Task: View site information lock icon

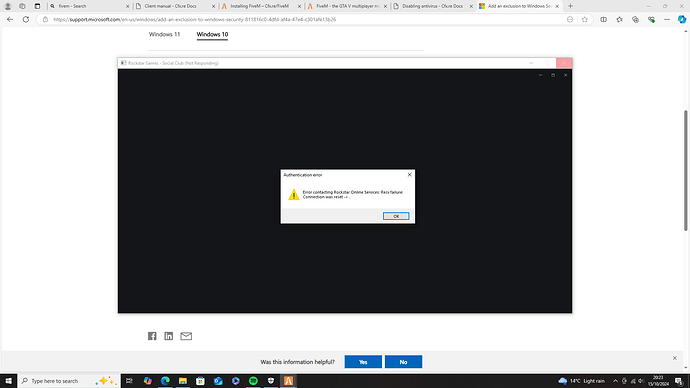Action: [45, 19]
